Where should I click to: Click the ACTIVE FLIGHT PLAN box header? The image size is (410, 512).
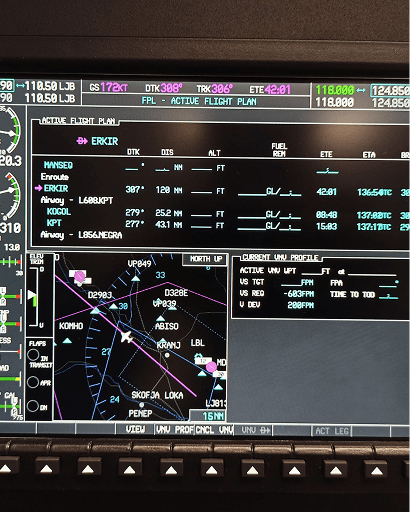click(x=78, y=121)
